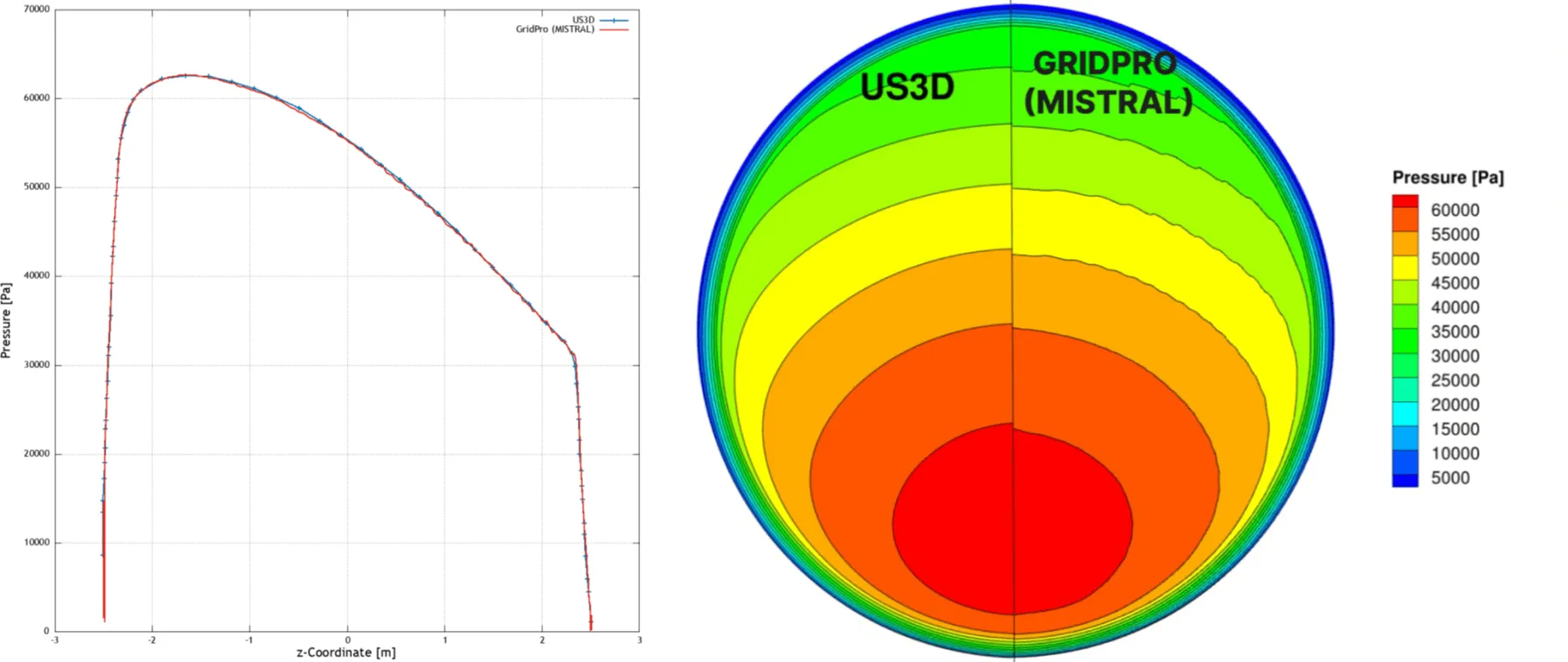Image resolution: width=1568 pixels, height=662 pixels.
Task: Click the 30000 tick label on the plot y-axis
Action: click(x=37, y=365)
